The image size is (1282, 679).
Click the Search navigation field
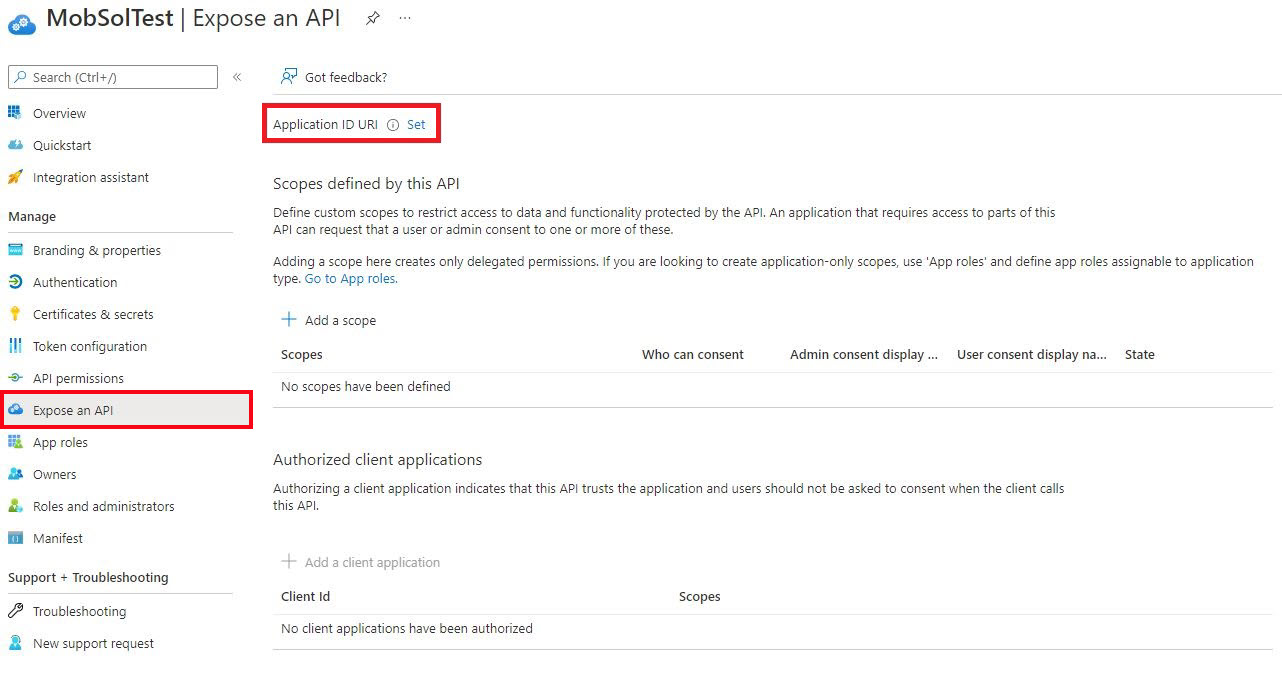pyautogui.click(x=112, y=77)
